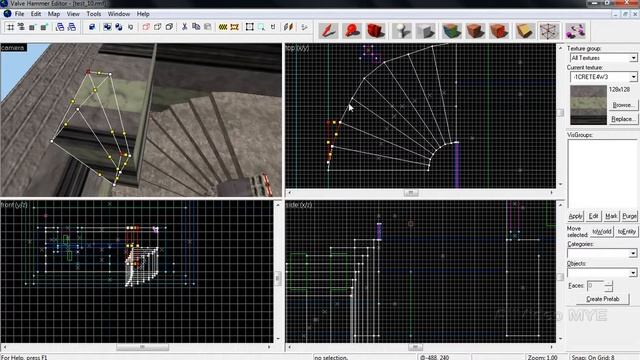640x360 pixels.
Task: Open the File menu
Action: (19, 14)
